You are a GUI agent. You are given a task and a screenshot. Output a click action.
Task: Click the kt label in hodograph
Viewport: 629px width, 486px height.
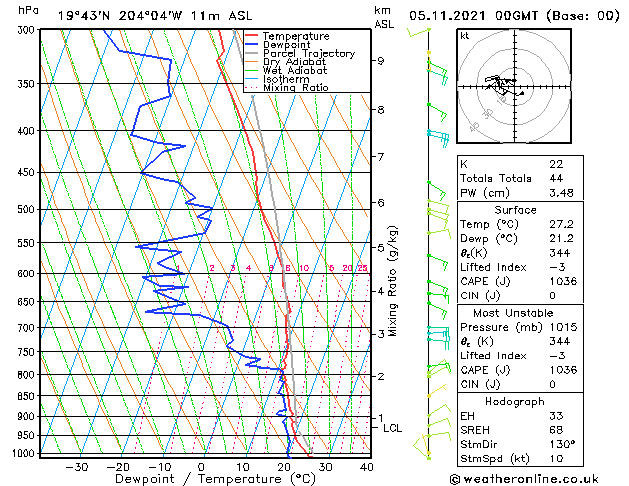[465, 36]
